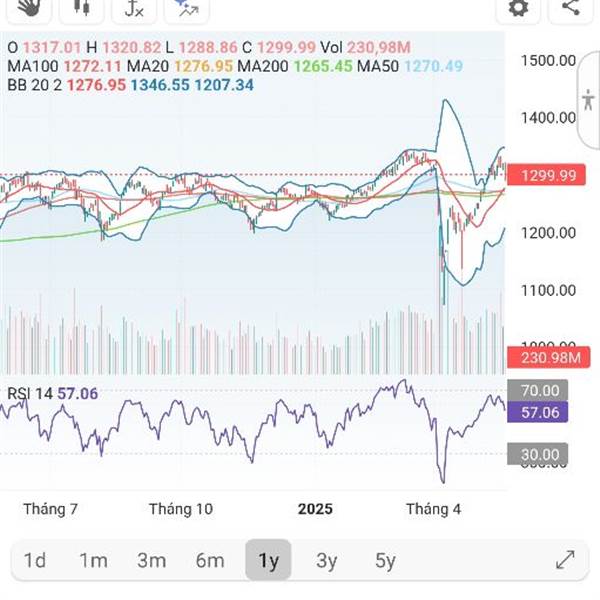The width and height of the screenshot is (600, 600).
Task: Select the active 1y timeframe
Action: pyautogui.click(x=268, y=560)
